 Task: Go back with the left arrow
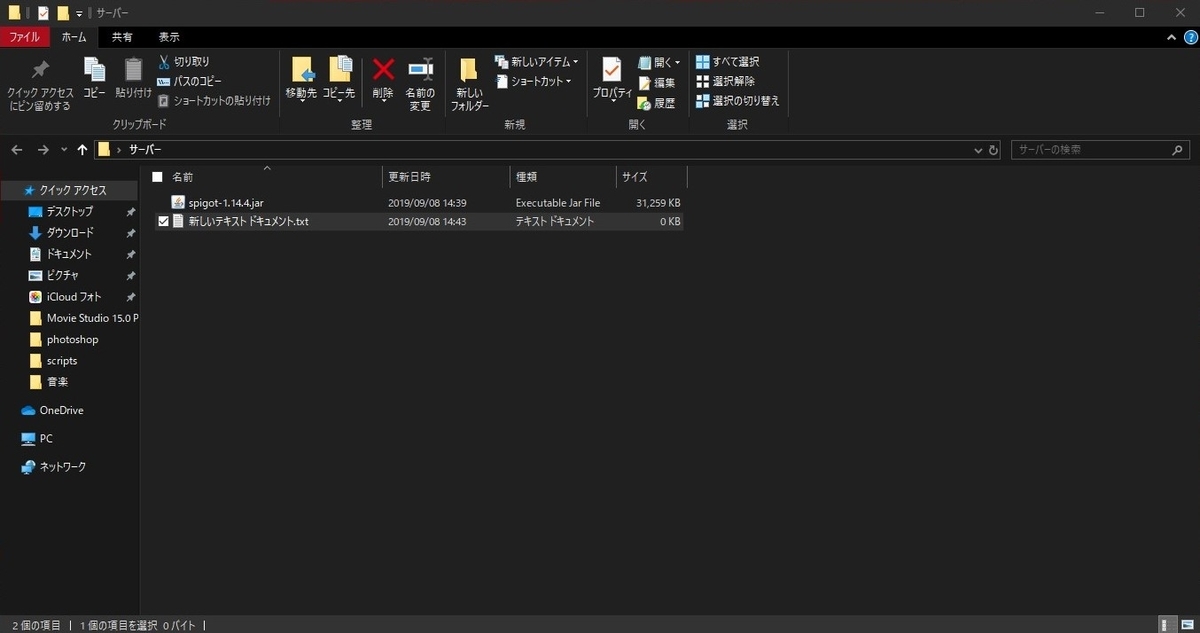[x=16, y=150]
